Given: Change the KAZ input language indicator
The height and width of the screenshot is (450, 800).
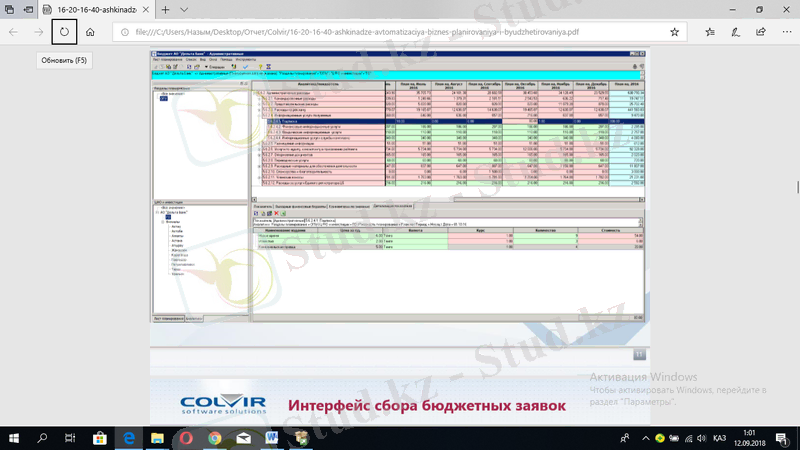Looking at the screenshot, I should tap(720, 438).
